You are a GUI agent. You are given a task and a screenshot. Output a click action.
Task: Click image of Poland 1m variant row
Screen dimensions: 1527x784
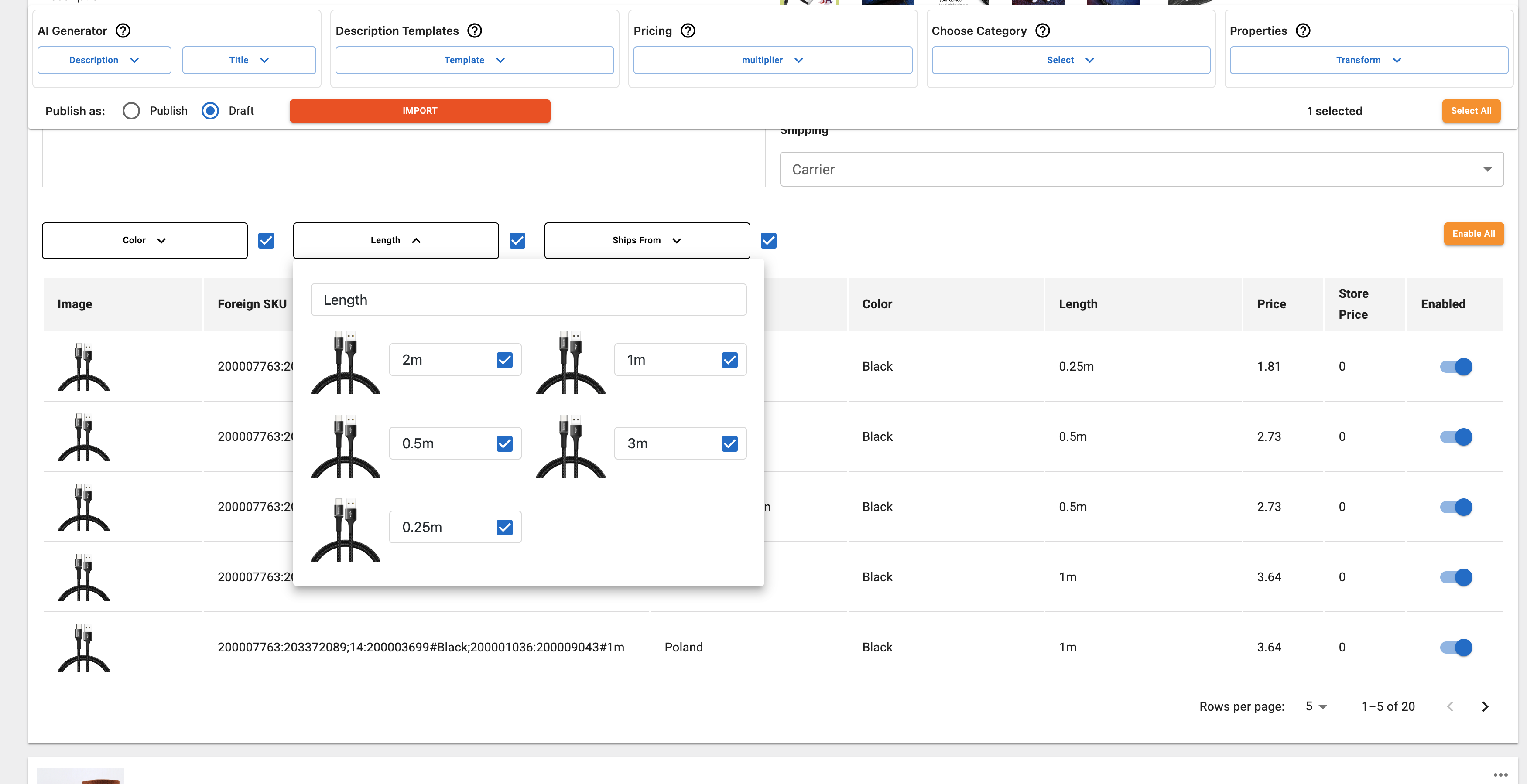click(84, 647)
